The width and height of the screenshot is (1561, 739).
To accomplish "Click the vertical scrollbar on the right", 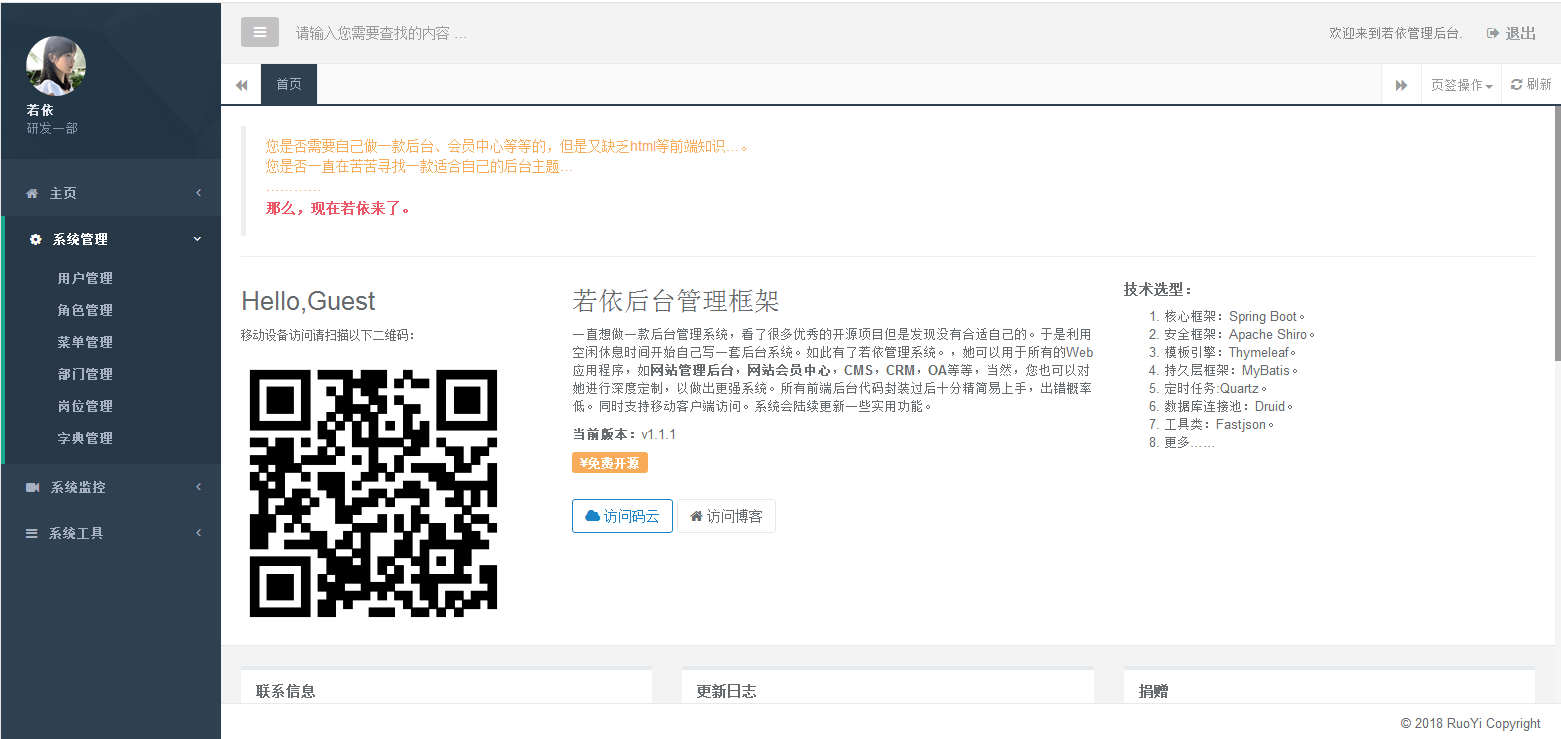I will pyautogui.click(x=1557, y=235).
